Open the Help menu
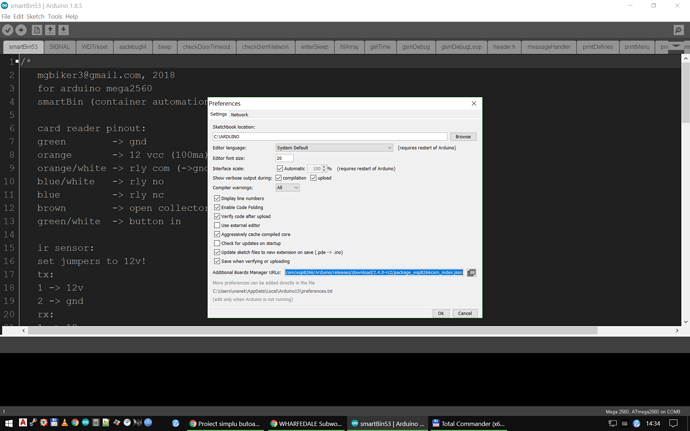 71,16
